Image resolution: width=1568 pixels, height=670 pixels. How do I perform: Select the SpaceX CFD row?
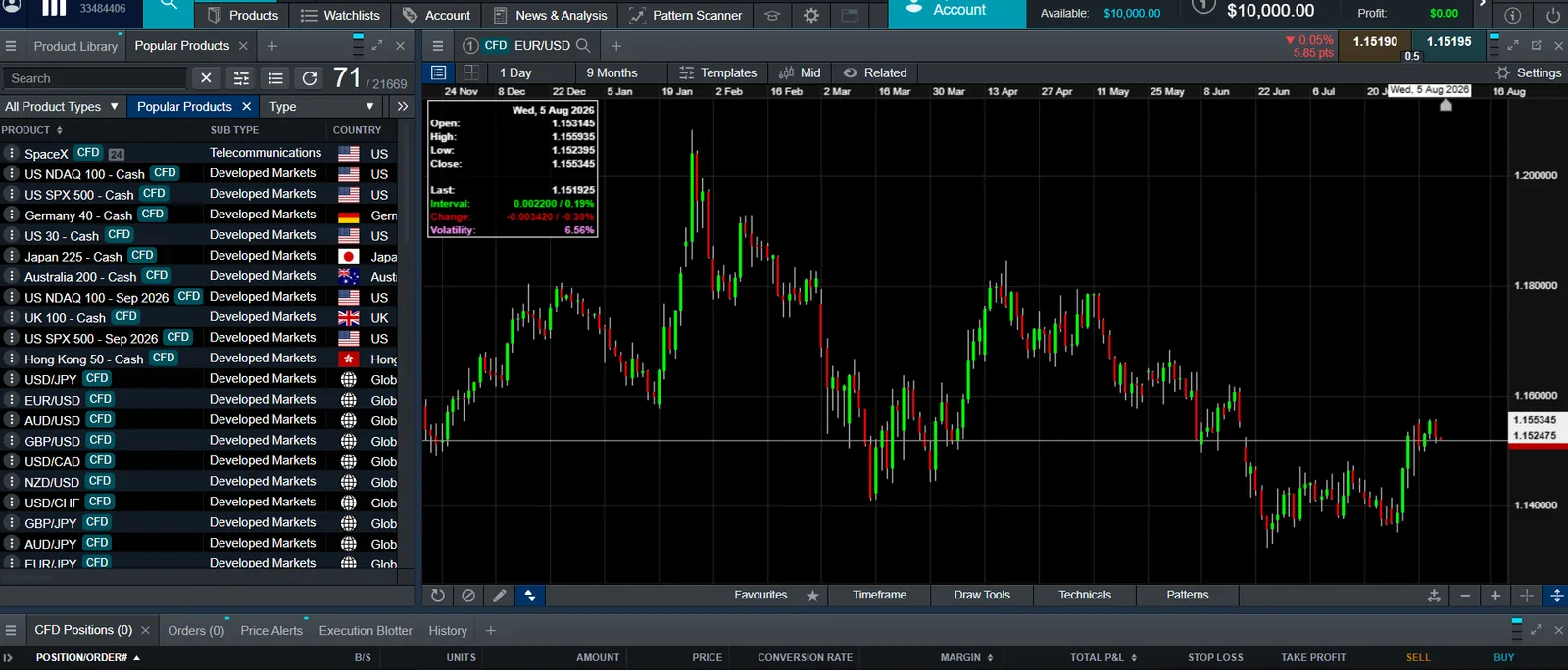point(201,154)
